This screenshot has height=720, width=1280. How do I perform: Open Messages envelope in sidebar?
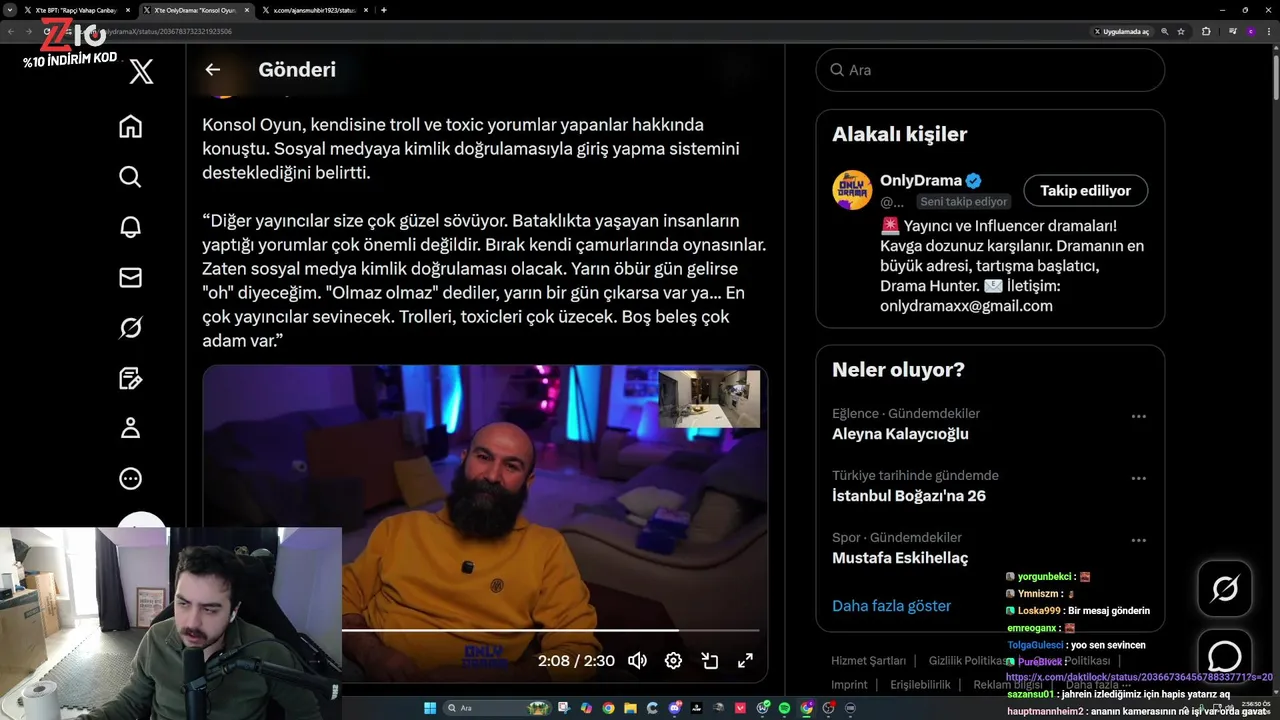tap(130, 277)
